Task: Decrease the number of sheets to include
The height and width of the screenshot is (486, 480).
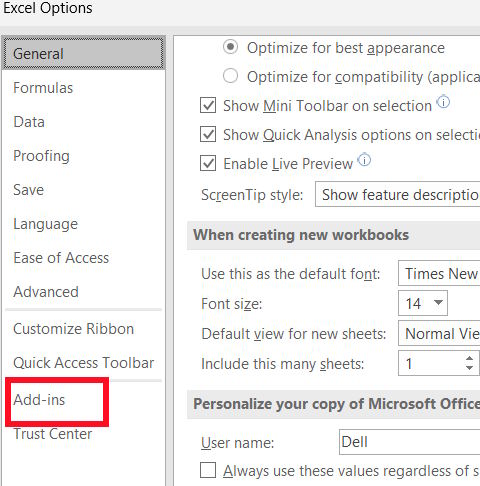Action: [469, 368]
